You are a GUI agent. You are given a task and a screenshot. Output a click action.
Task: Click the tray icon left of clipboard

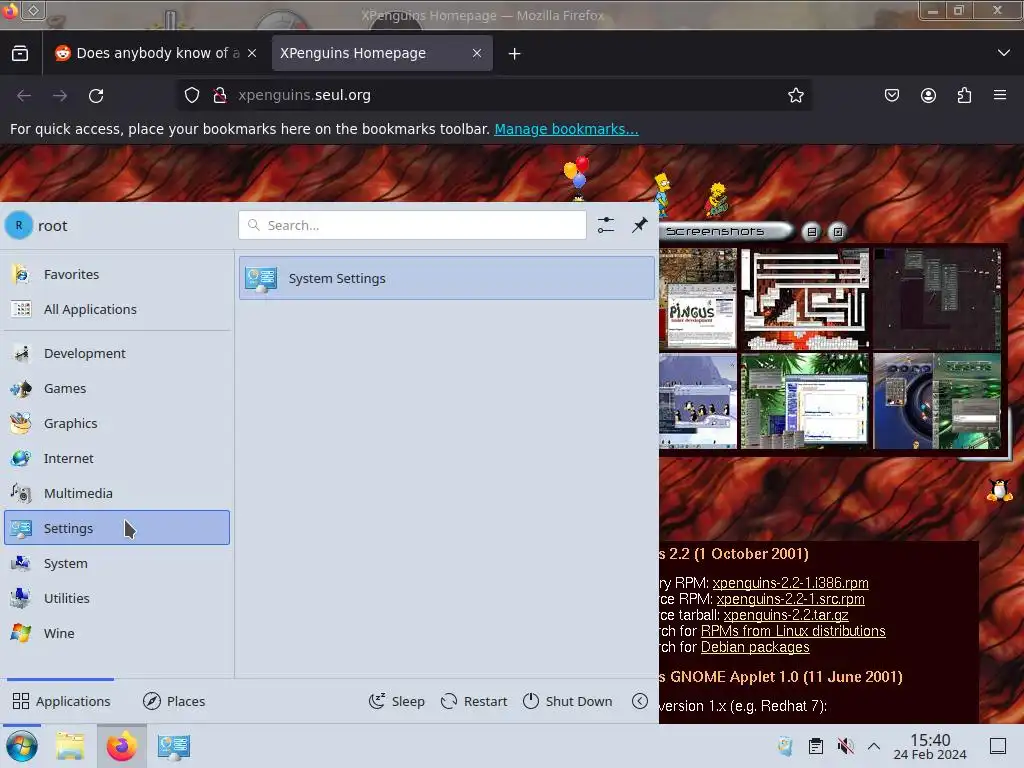(786, 746)
